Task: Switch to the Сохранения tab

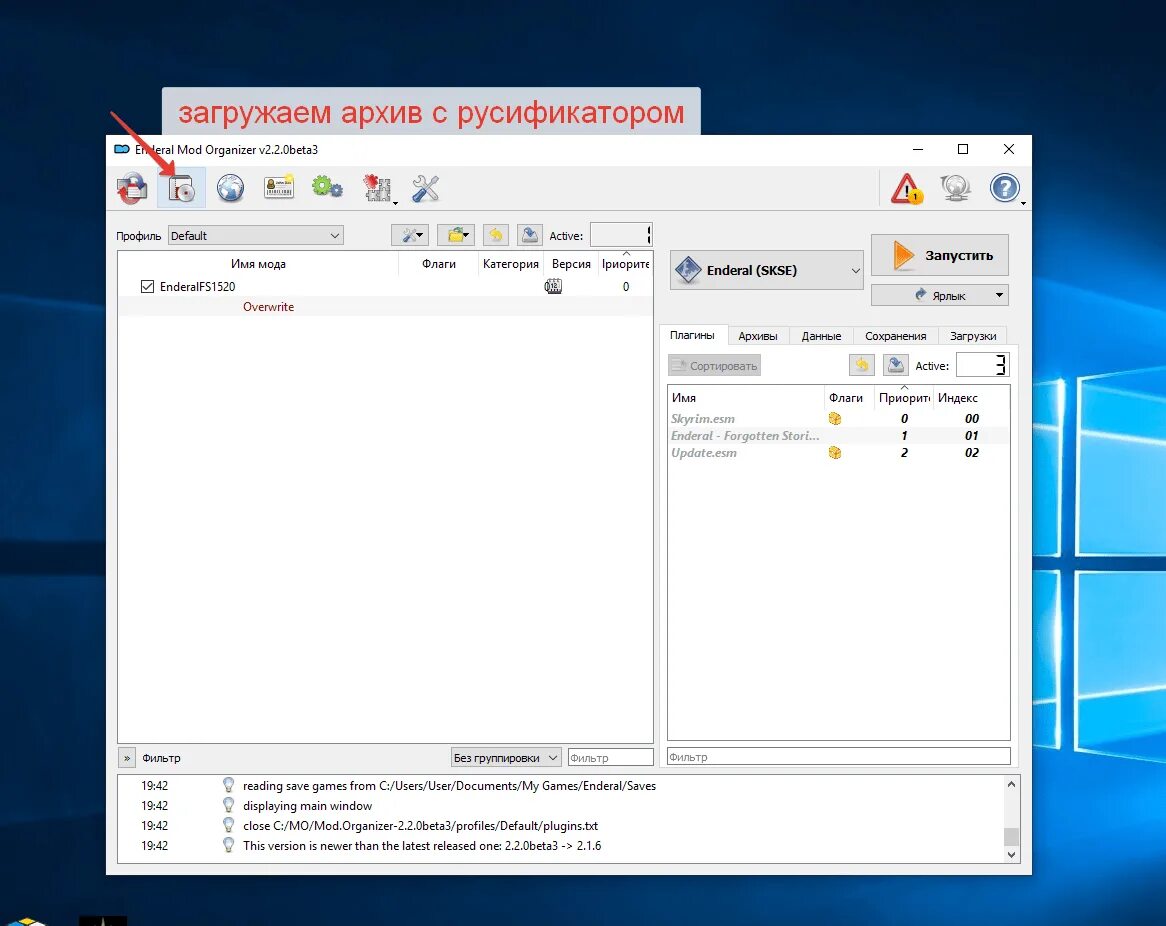Action: (895, 336)
